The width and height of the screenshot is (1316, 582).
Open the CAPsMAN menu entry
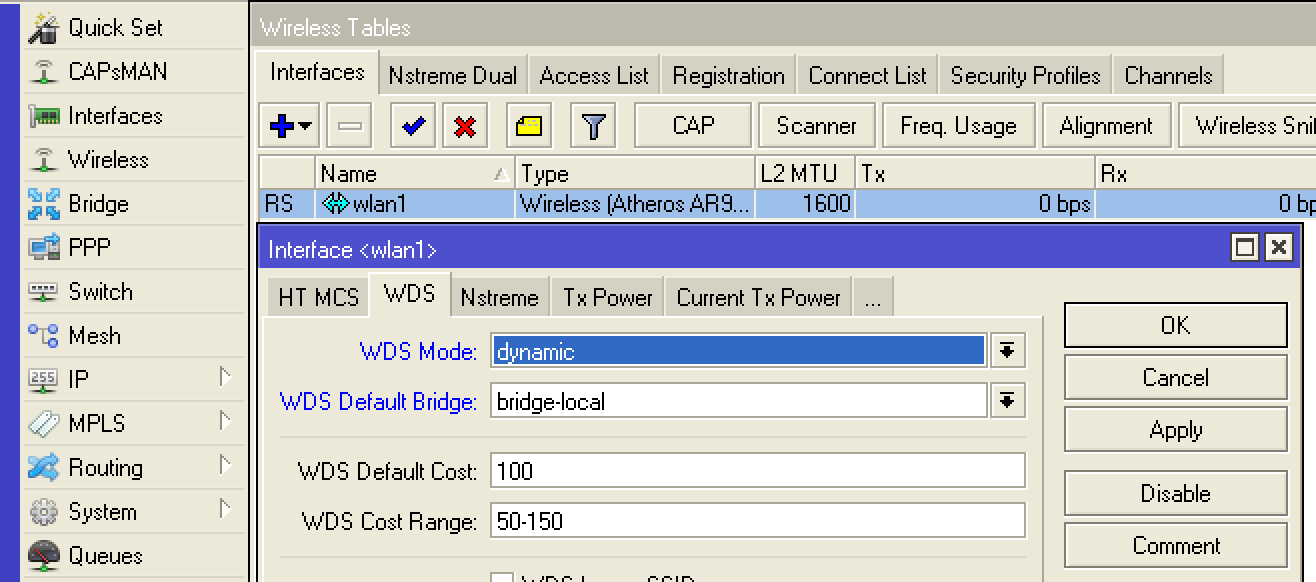pos(133,72)
